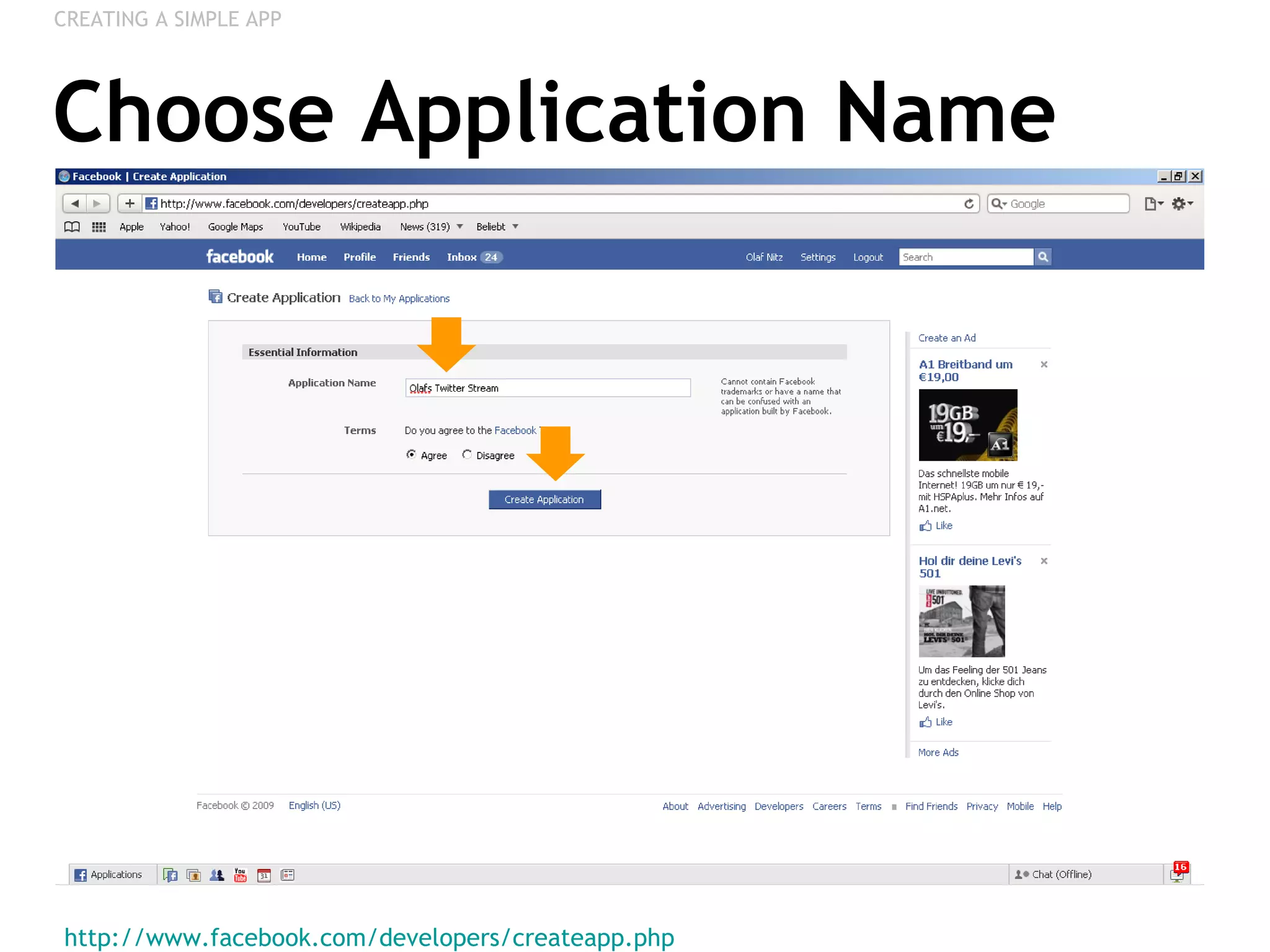Expand the Beliebt bookmark dropdown
The image size is (1270, 952).
point(515,227)
